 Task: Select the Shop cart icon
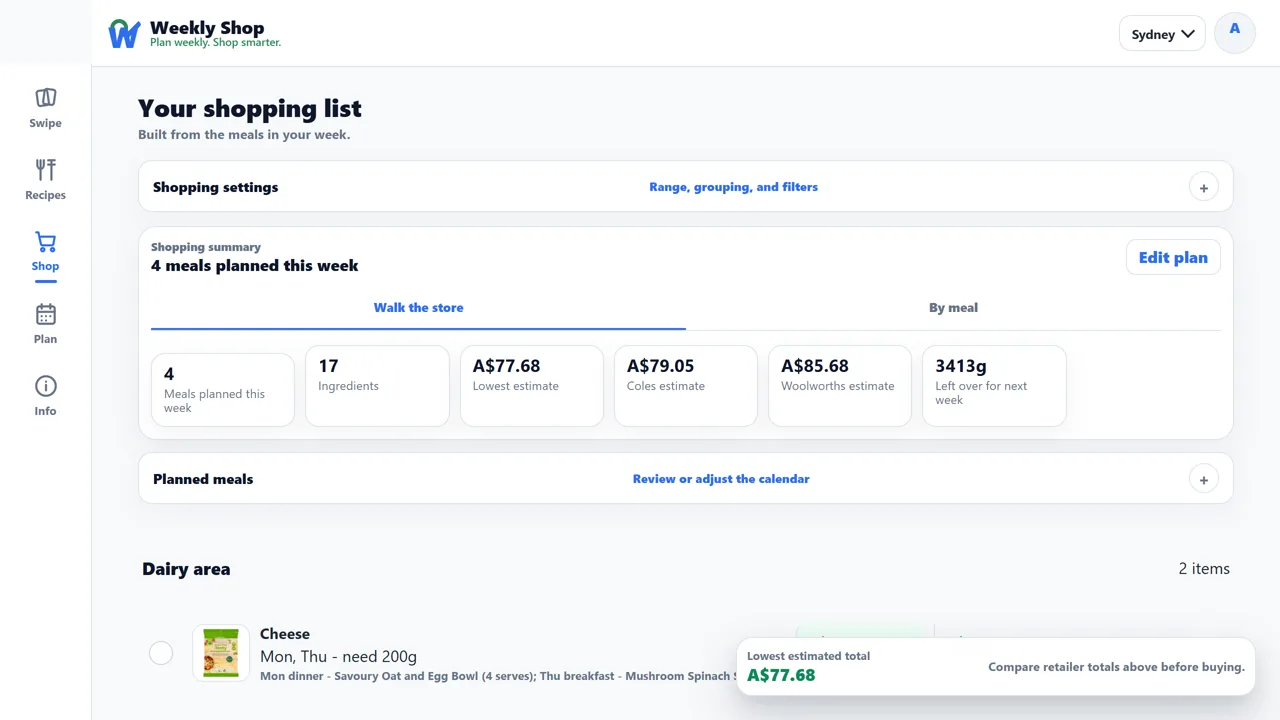45,242
